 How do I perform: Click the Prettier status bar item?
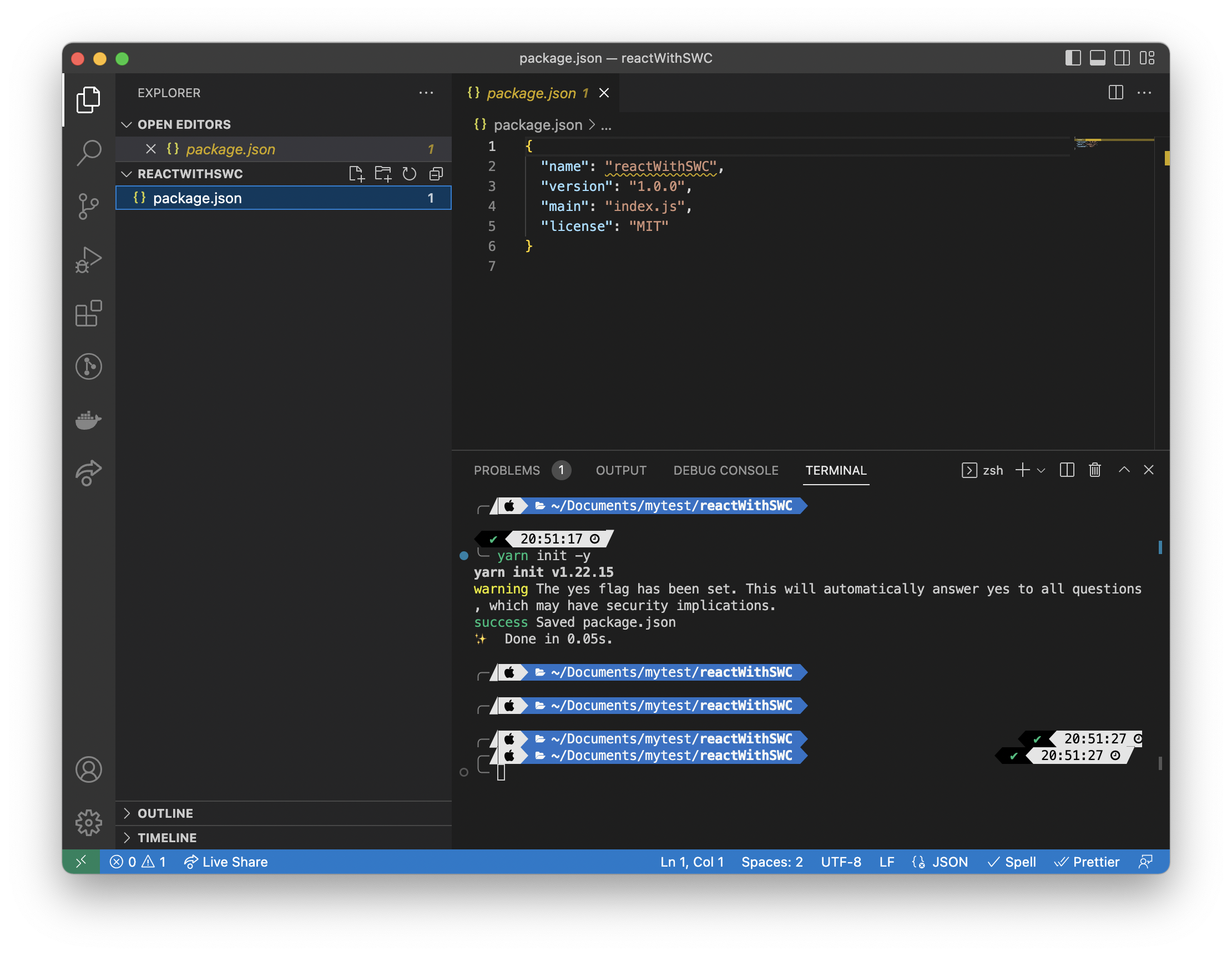tap(1087, 862)
